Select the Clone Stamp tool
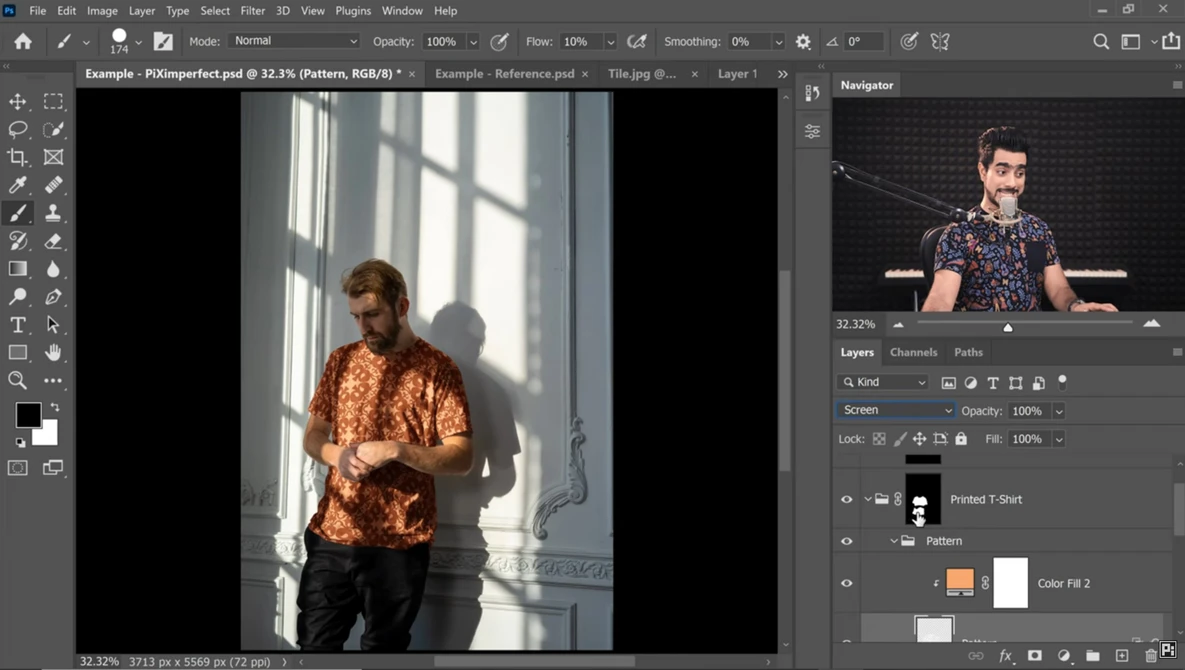The width and height of the screenshot is (1185, 670). pos(53,213)
